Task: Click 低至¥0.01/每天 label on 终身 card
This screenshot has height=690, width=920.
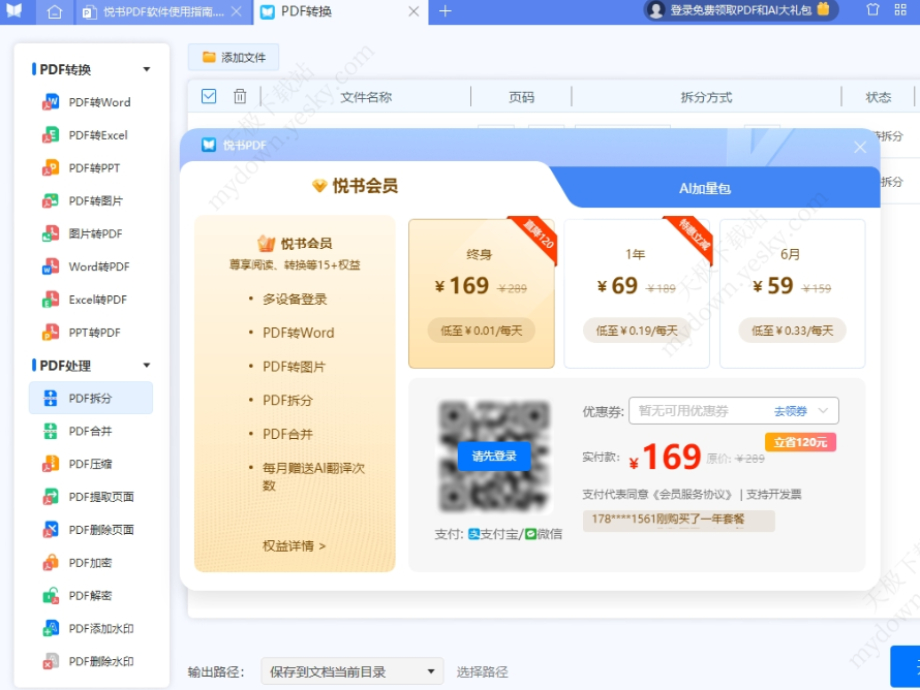Action: (x=481, y=330)
